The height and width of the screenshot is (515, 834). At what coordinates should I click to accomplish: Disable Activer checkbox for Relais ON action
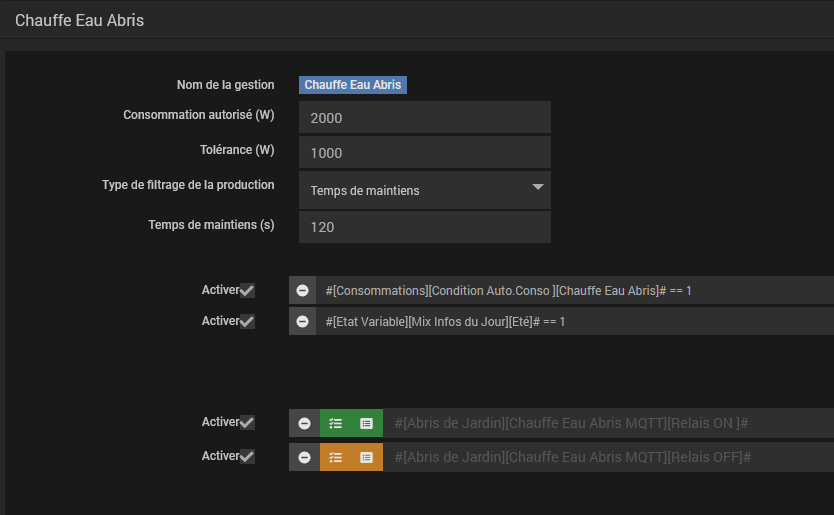tap(247, 423)
